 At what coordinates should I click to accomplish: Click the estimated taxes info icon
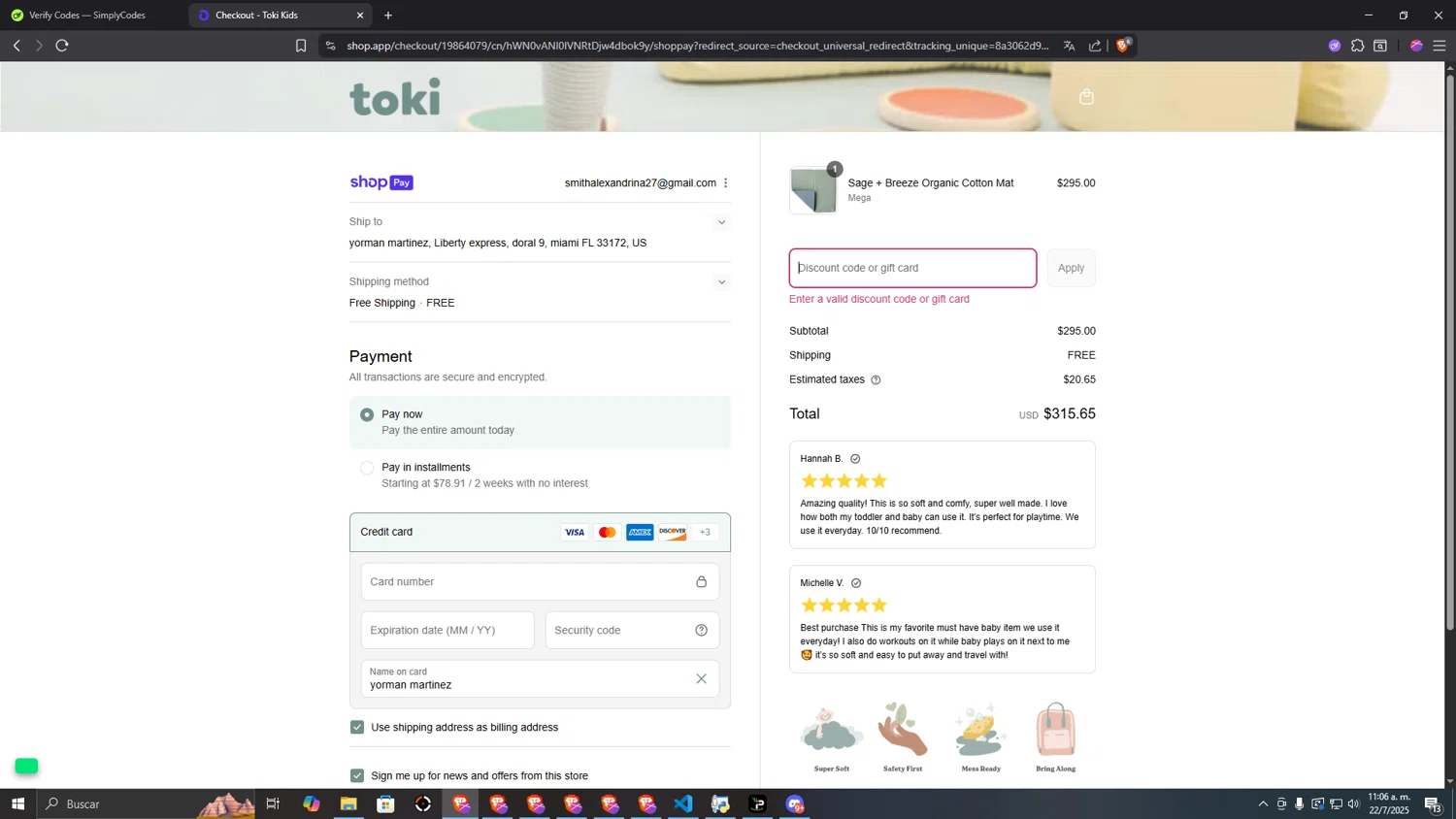click(x=876, y=380)
